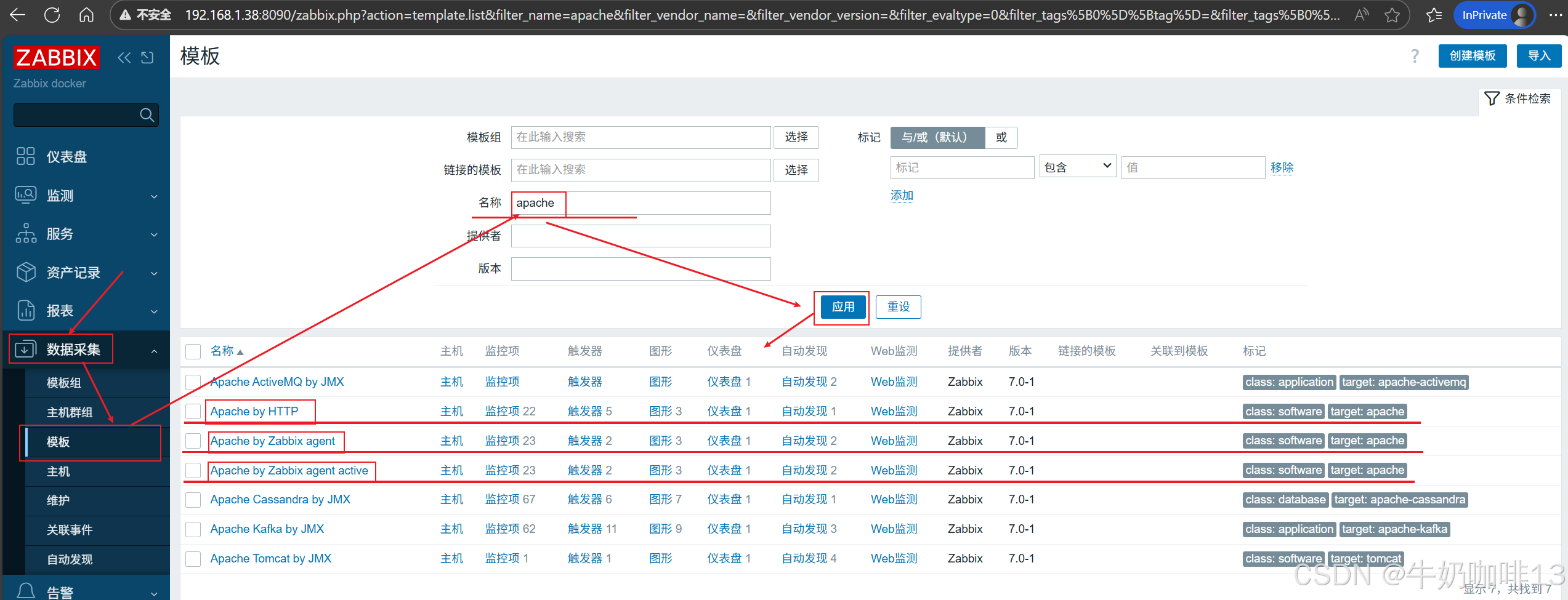1568x600 pixels.
Task: Click the not secure warning icon
Action: (x=125, y=15)
